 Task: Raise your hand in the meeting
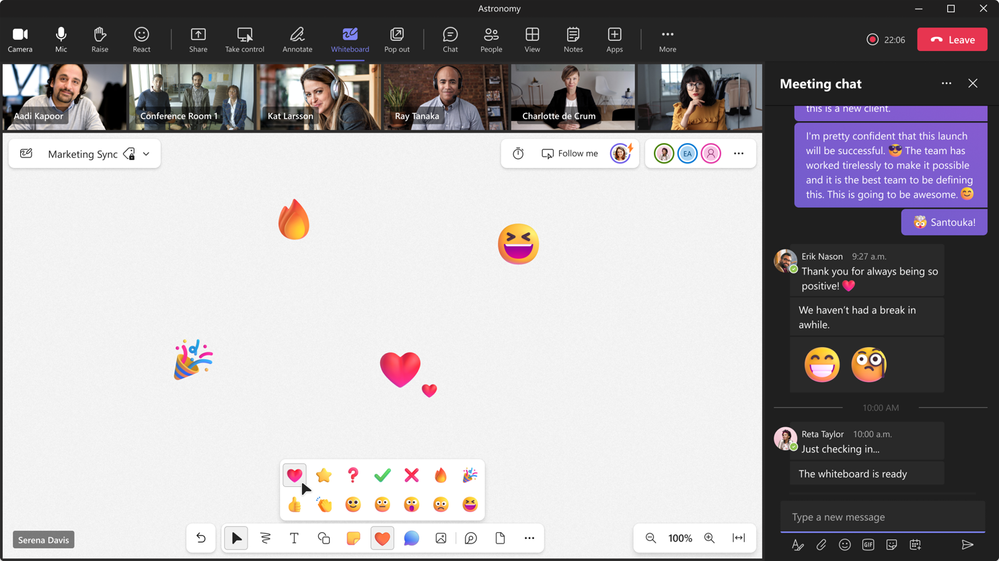(x=99, y=39)
